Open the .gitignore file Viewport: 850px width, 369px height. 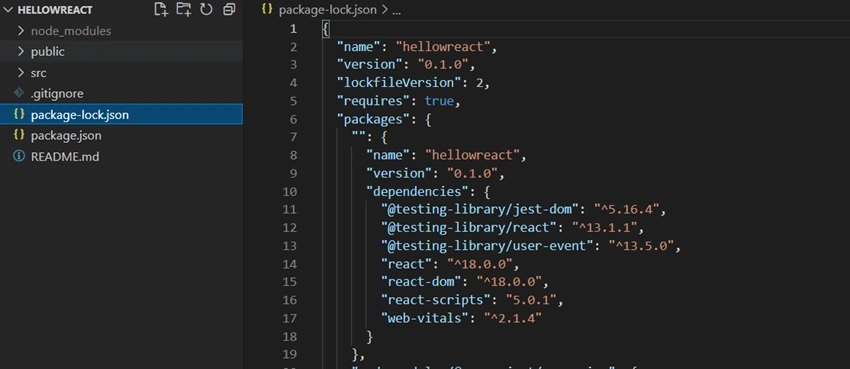121,93
